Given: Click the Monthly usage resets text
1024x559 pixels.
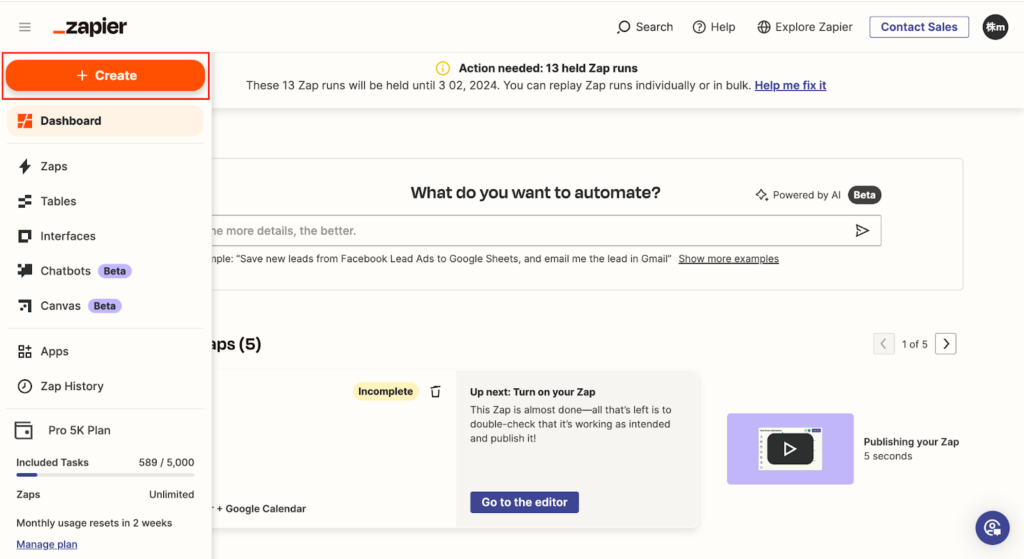Looking at the screenshot, I should (x=94, y=523).
